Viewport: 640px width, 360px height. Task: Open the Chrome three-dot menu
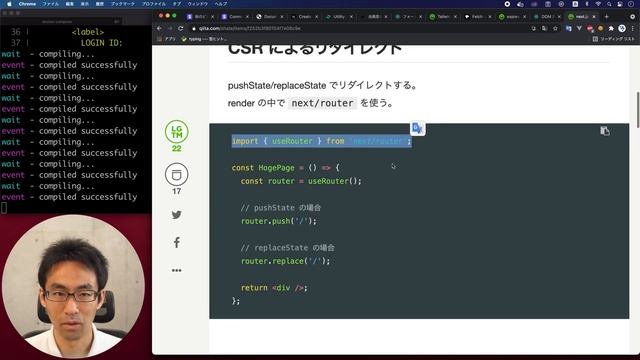[632, 28]
